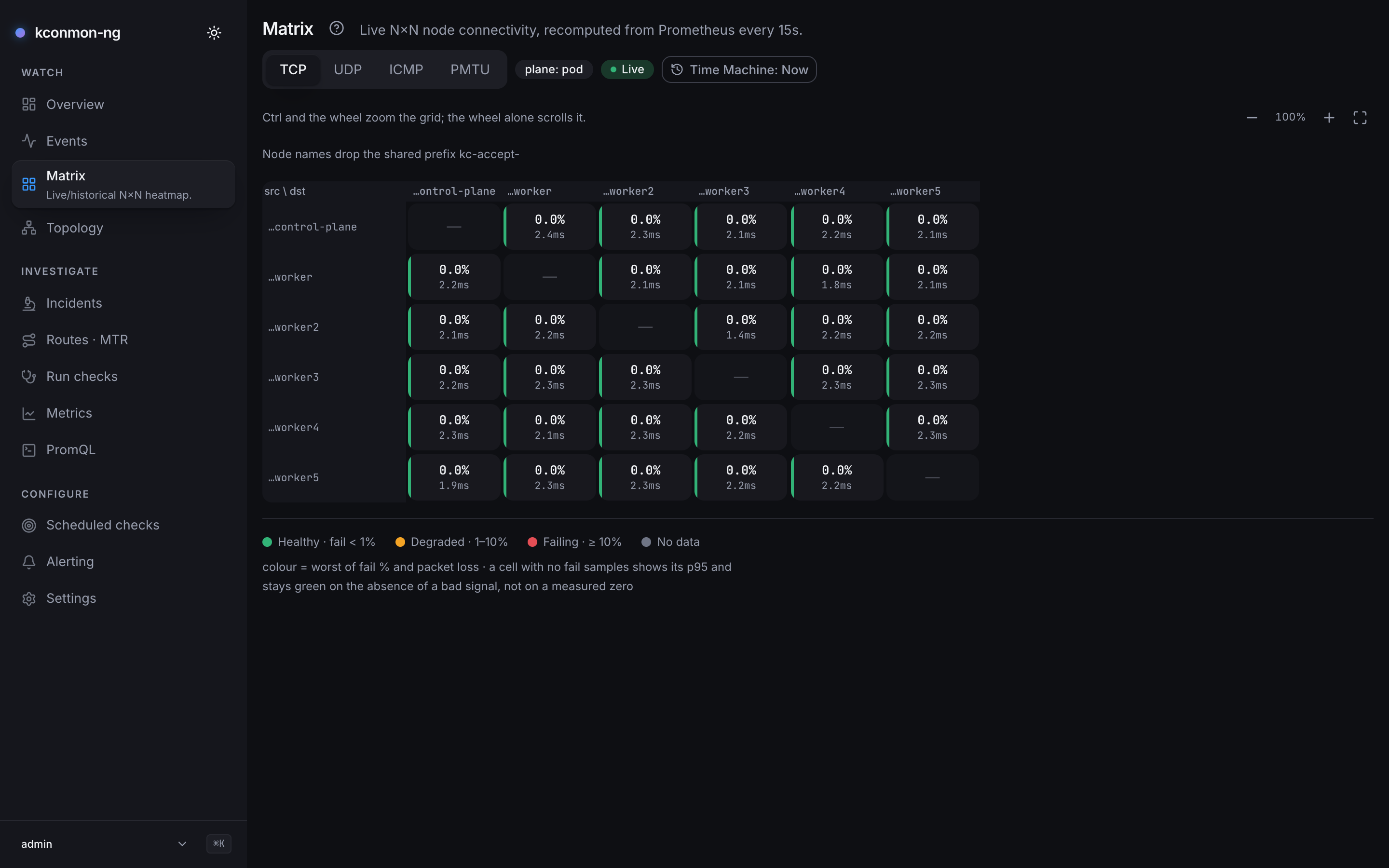The width and height of the screenshot is (1389, 868).
Task: Click the Incidents microscope icon
Action: pyautogui.click(x=29, y=303)
